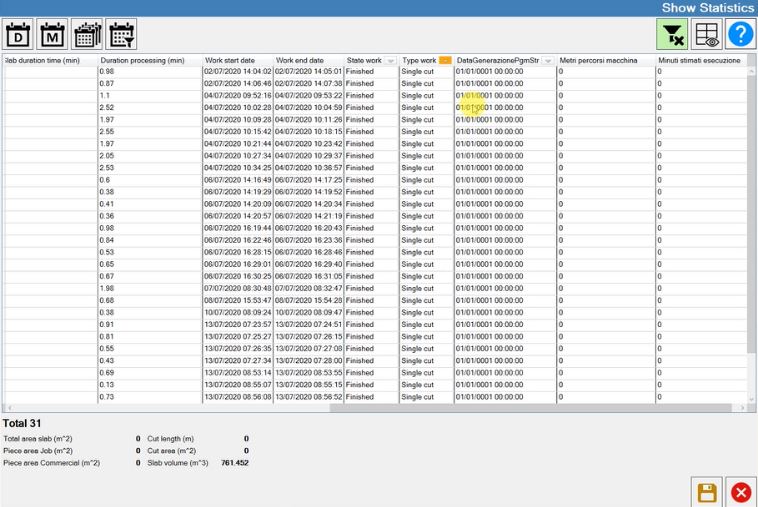The image size is (758, 507).
Task: Select end date 06/07/2020 16:31:05 cell
Action: click(x=308, y=276)
